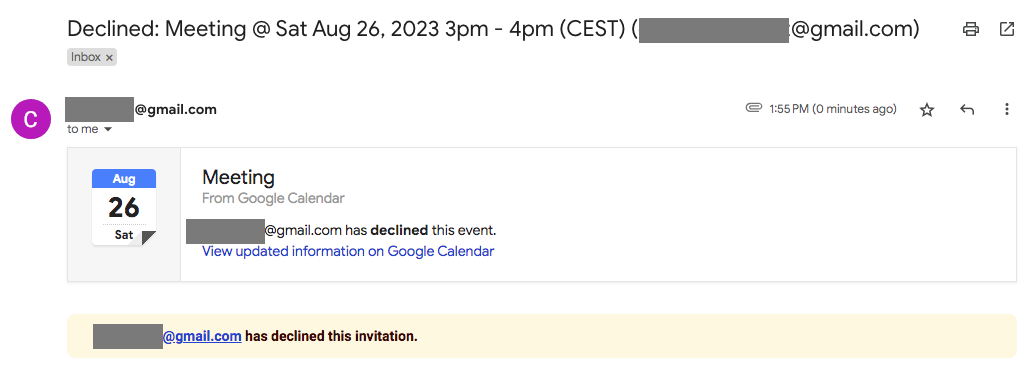
Task: Remove the Inbox label with the x
Action: (x=109, y=58)
